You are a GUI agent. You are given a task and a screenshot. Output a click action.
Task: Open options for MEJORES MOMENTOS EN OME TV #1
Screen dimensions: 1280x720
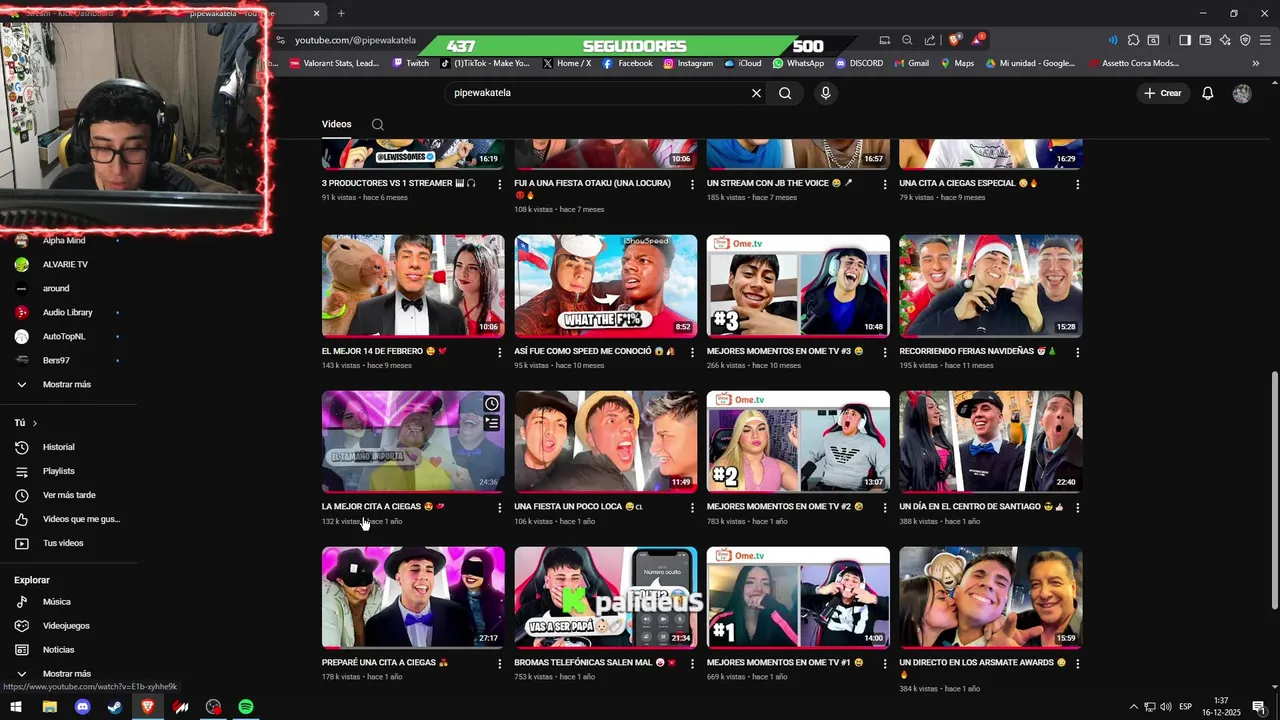885,663
